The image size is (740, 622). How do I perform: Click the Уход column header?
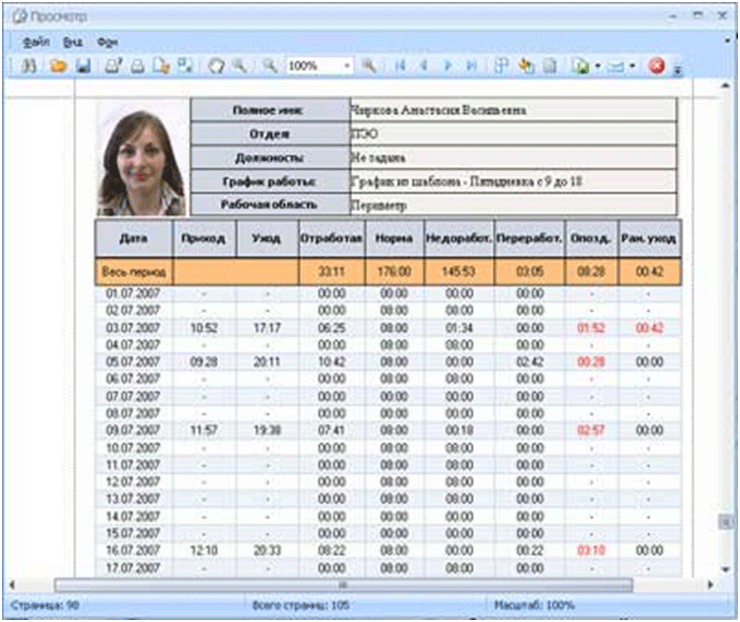[267, 238]
